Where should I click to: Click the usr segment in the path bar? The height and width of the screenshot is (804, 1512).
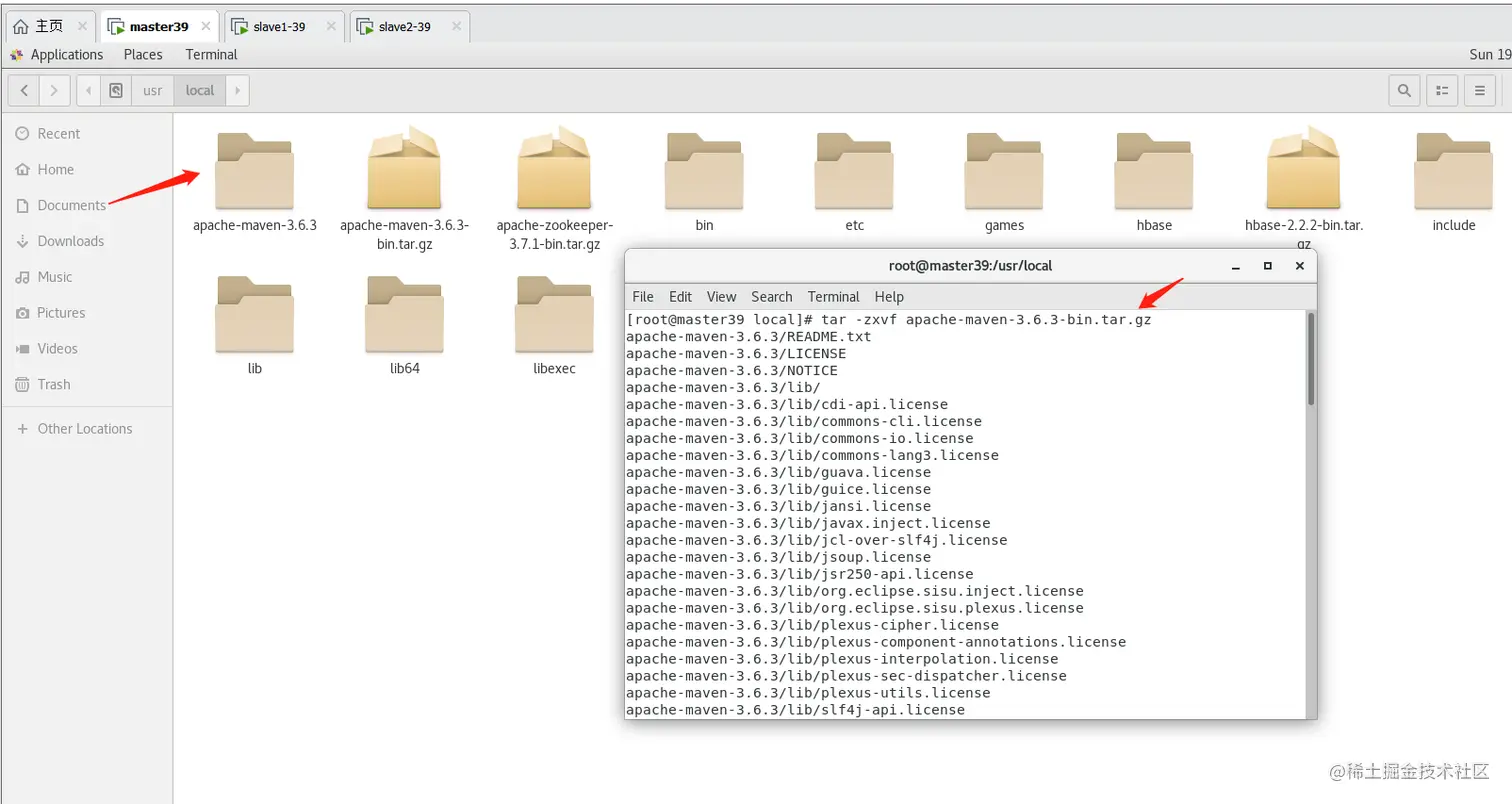pos(152,90)
